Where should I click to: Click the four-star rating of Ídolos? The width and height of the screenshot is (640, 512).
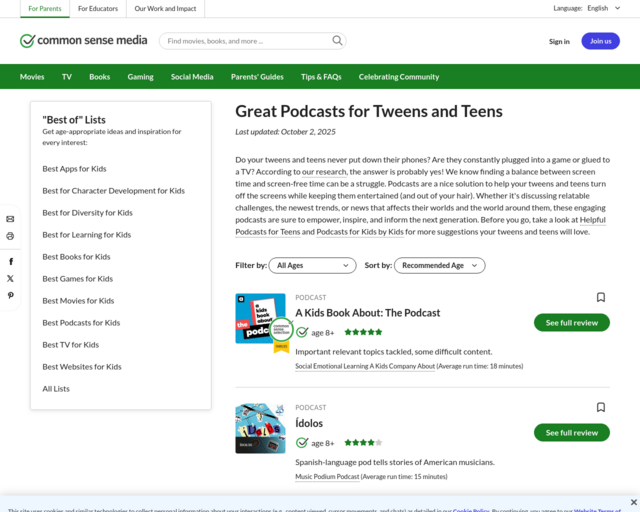363,443
